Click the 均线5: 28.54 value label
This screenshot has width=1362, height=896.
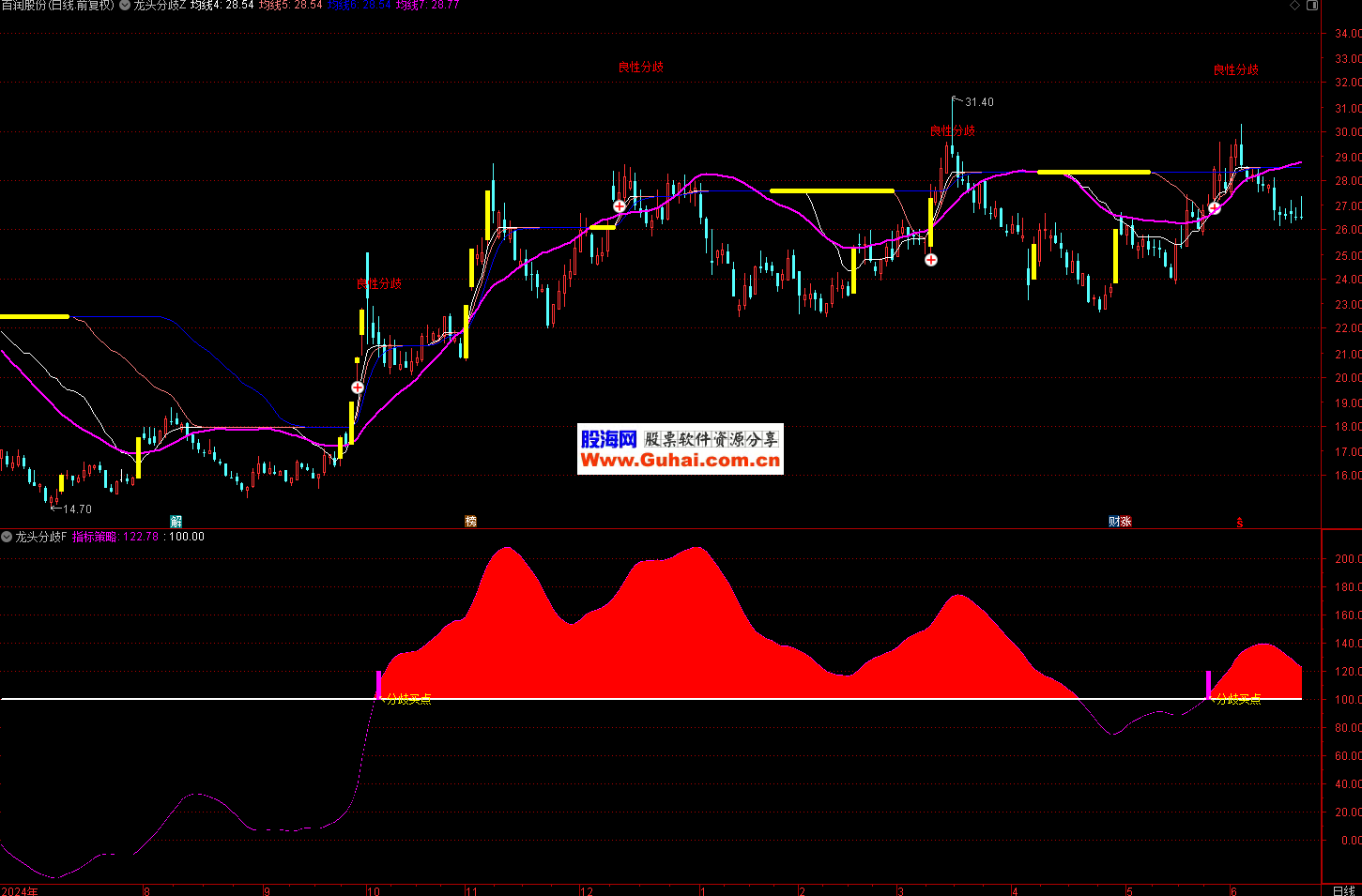pos(290,5)
